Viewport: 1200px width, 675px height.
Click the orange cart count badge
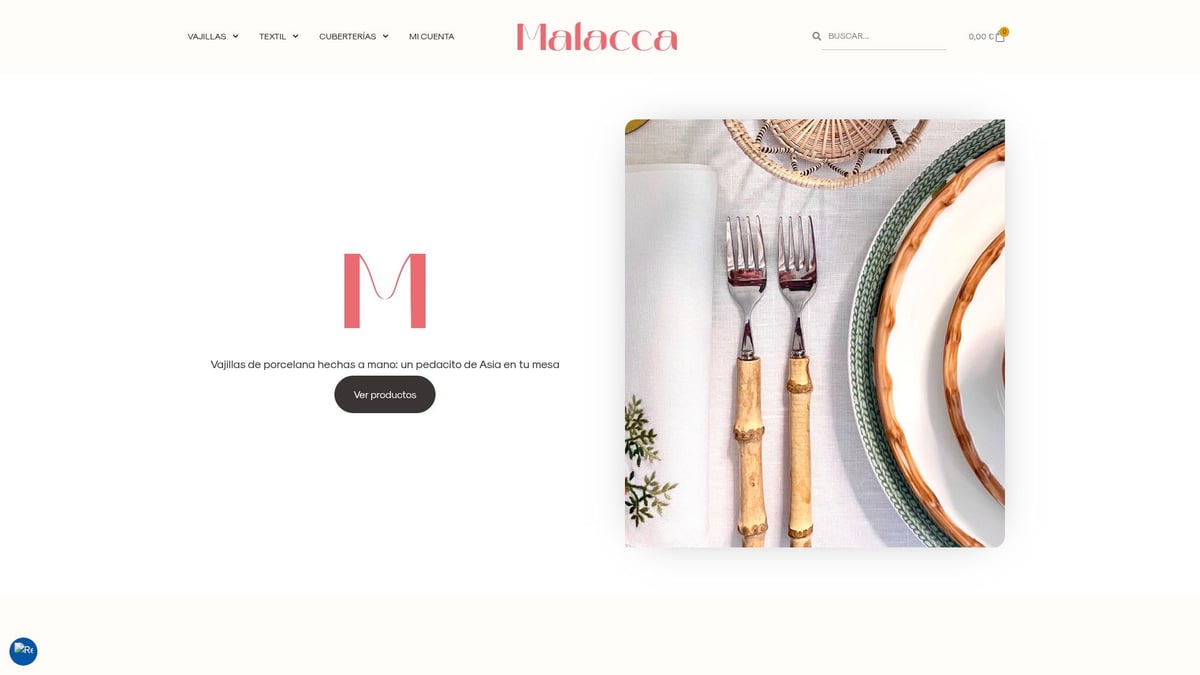tap(1004, 32)
